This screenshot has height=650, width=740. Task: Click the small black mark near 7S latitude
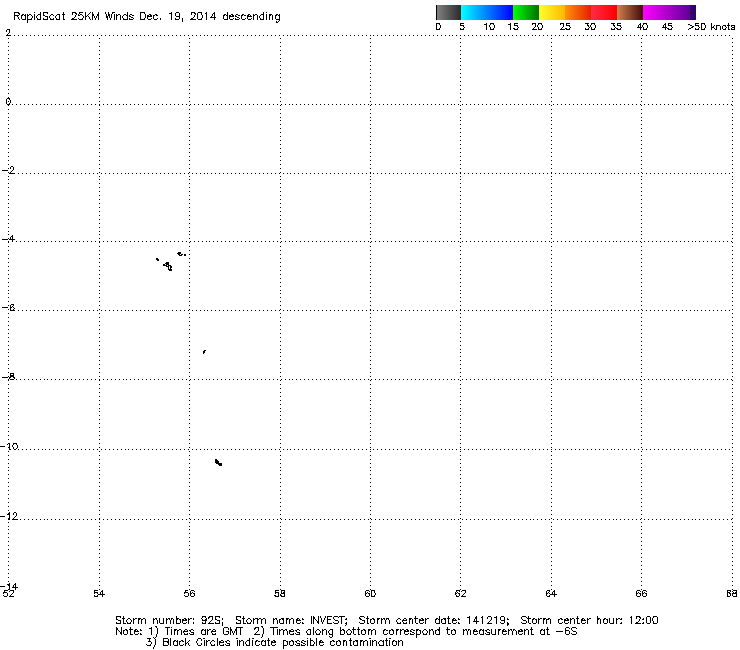click(204, 352)
